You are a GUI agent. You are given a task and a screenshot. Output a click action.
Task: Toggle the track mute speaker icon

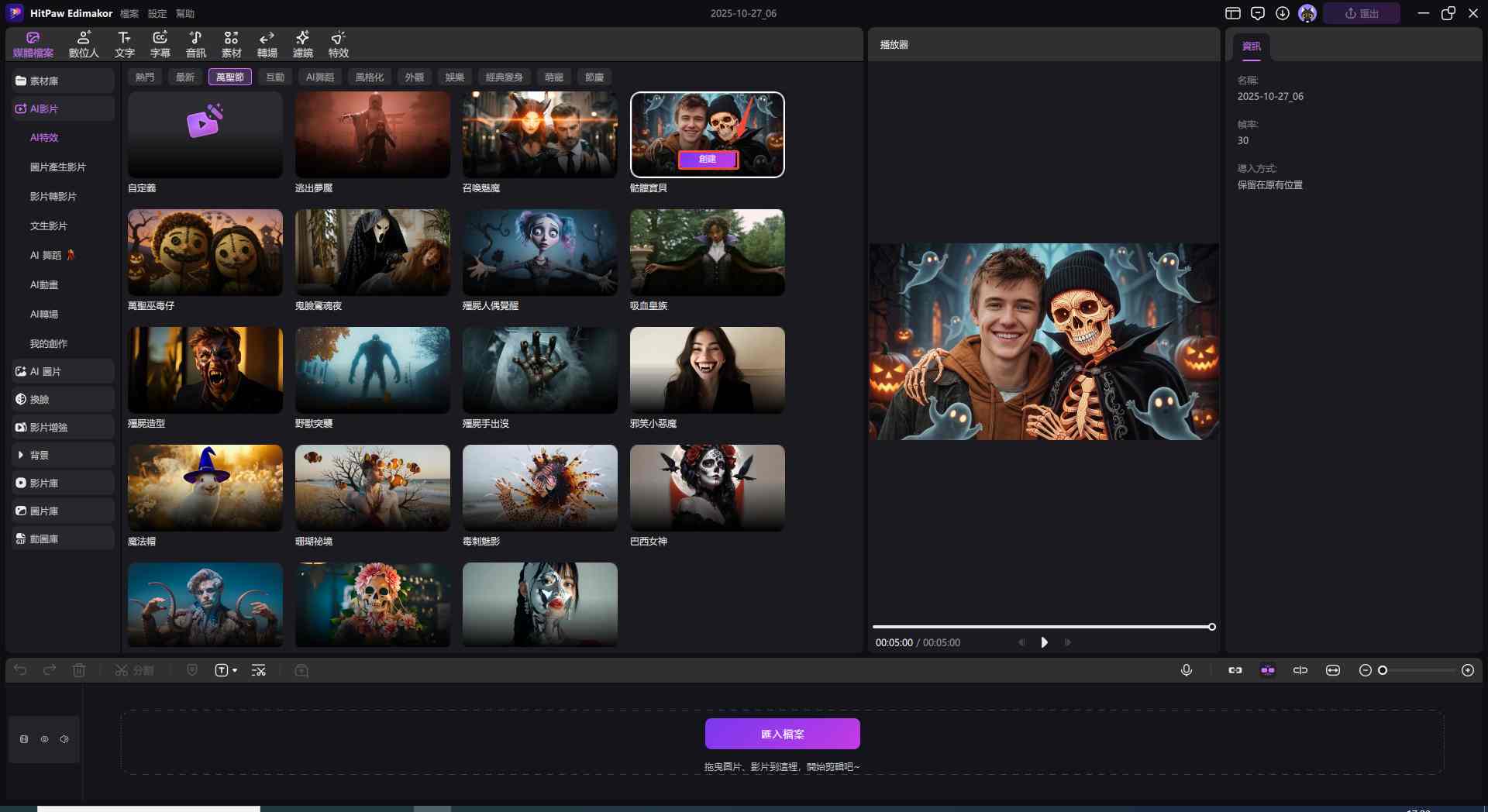[64, 739]
